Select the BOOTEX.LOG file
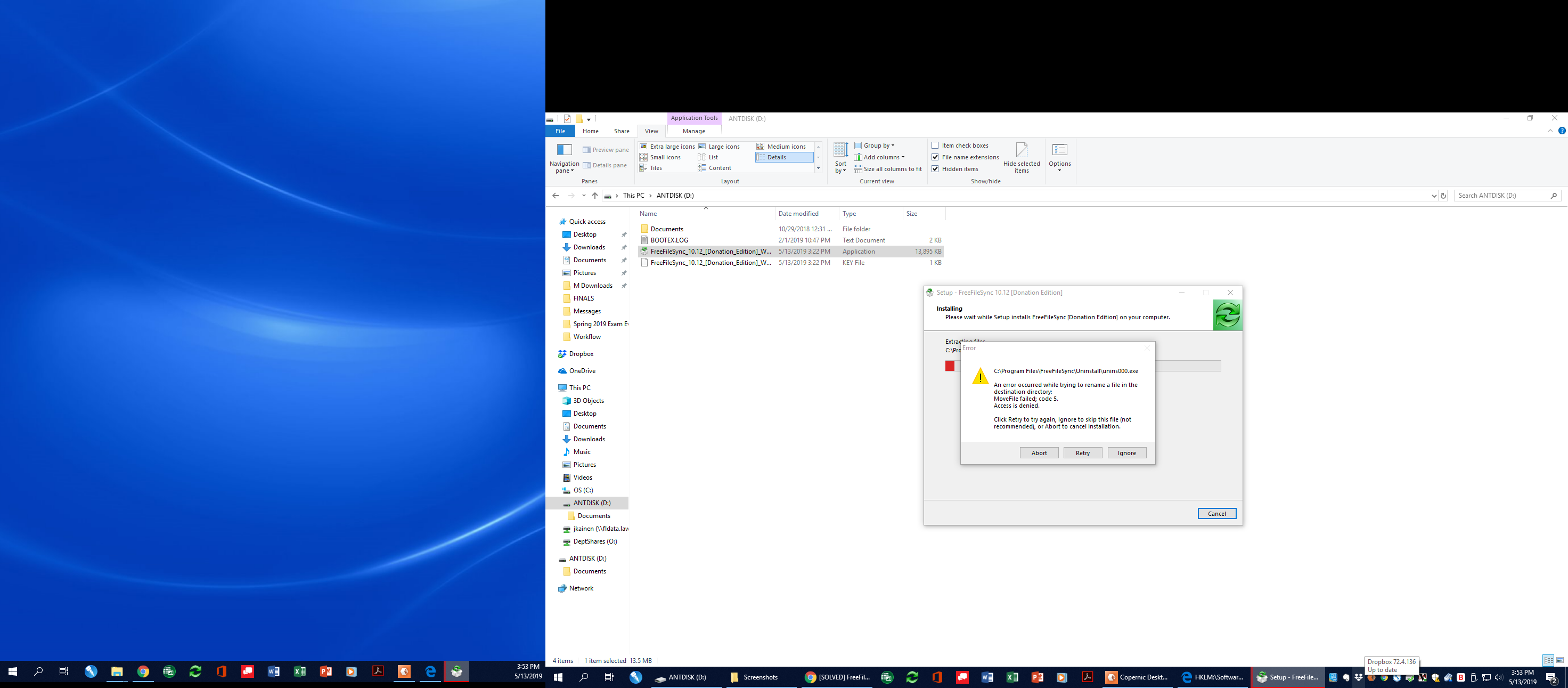The width and height of the screenshot is (1568, 688). coord(790,240)
